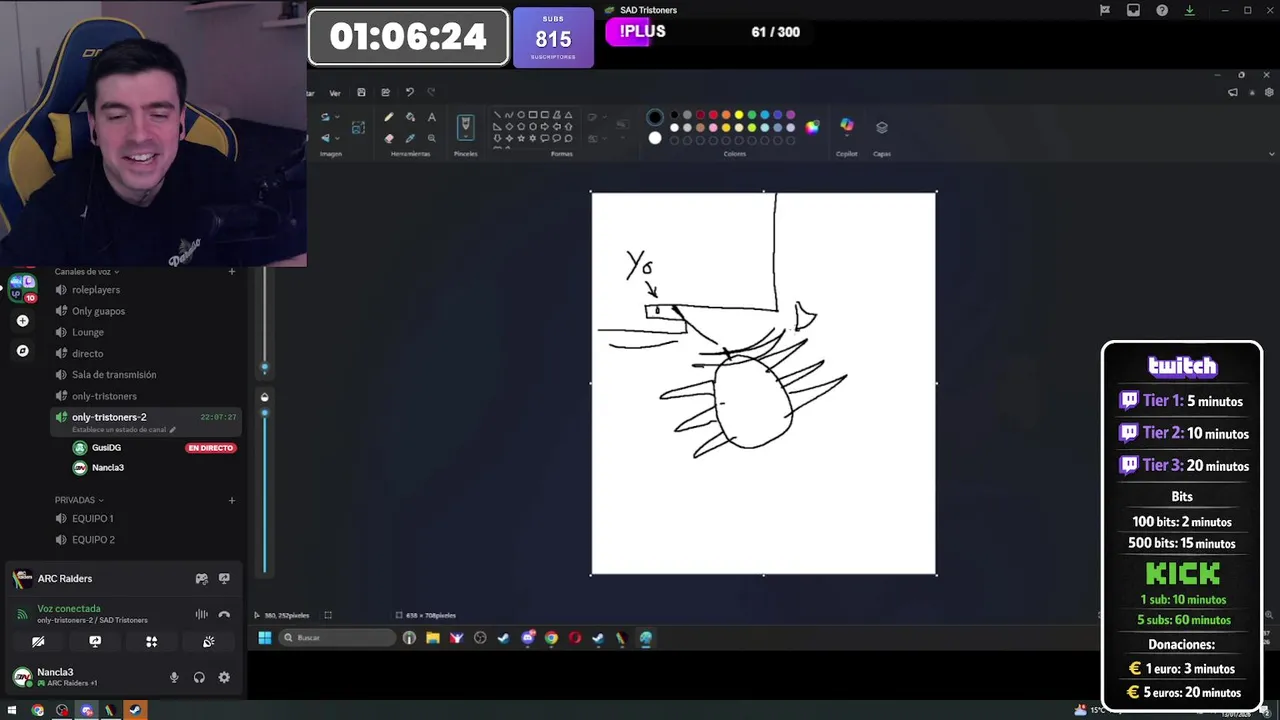The width and height of the screenshot is (1280, 720).
Task: Select the Text tool in Paint
Action: (432, 116)
